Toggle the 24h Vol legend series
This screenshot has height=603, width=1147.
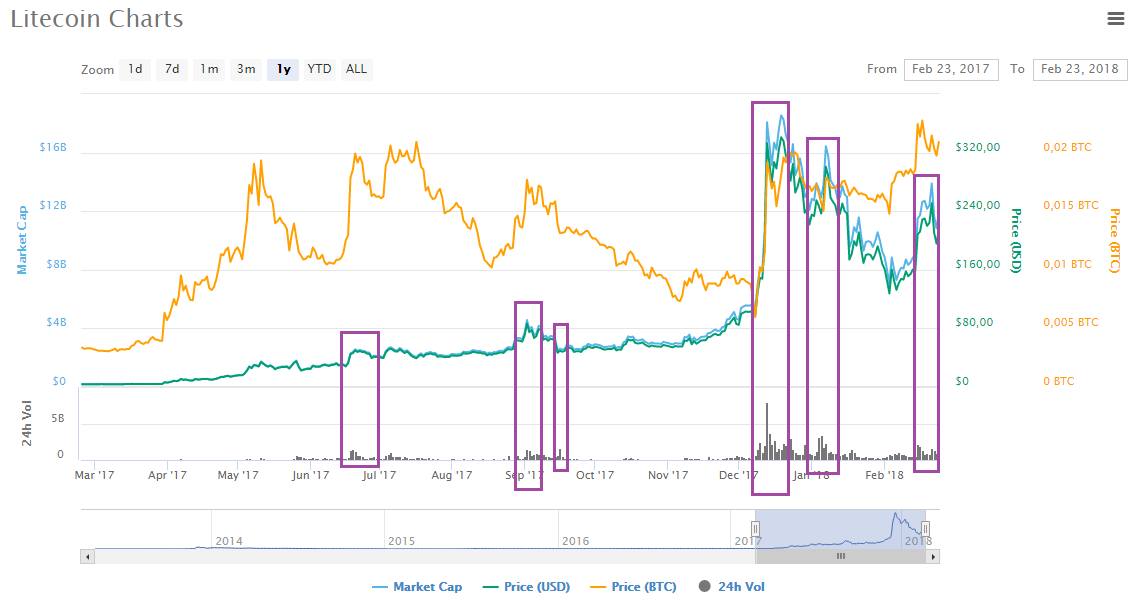tap(732, 587)
